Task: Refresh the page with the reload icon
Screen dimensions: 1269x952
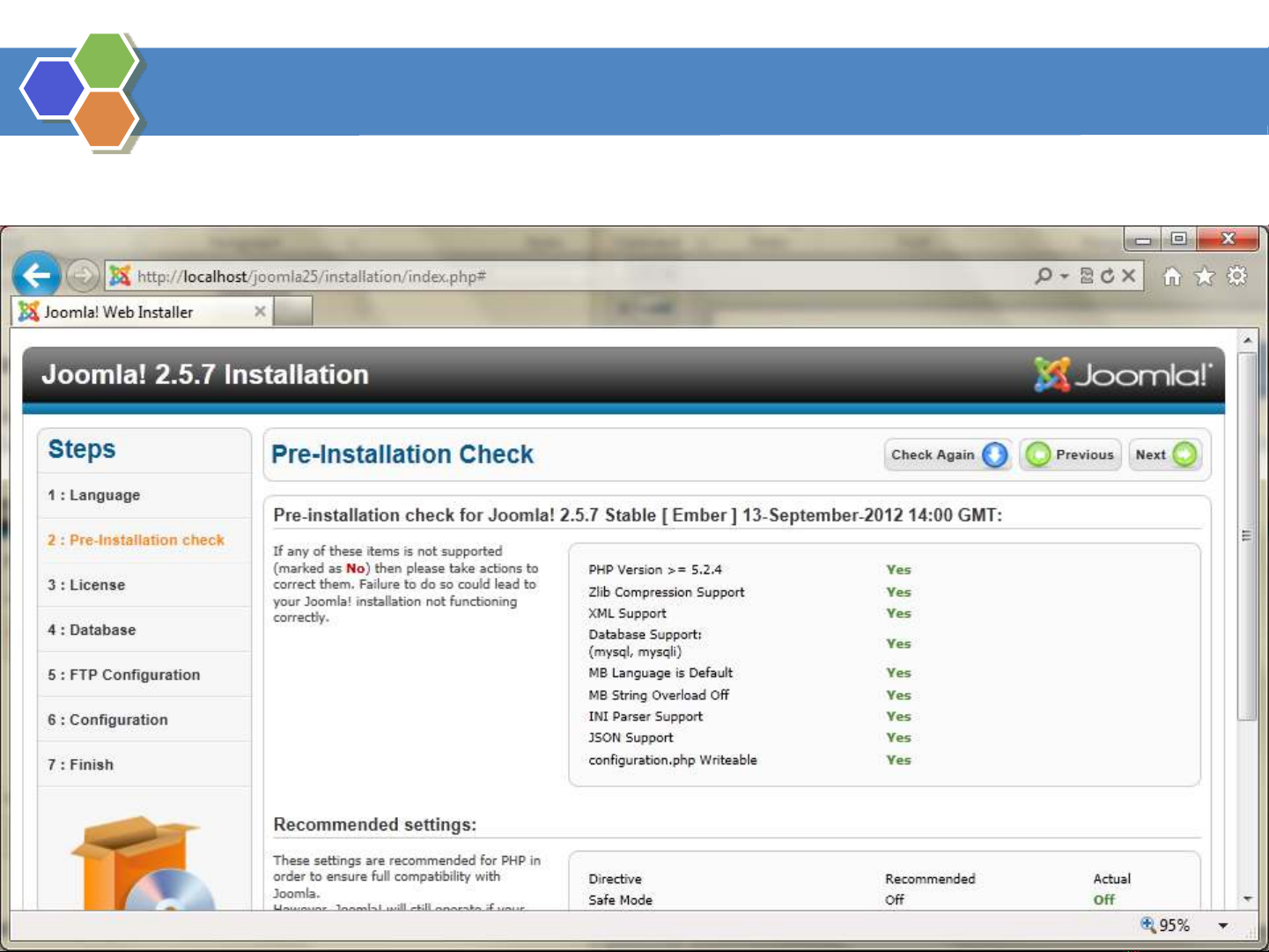Action: coord(1107,276)
